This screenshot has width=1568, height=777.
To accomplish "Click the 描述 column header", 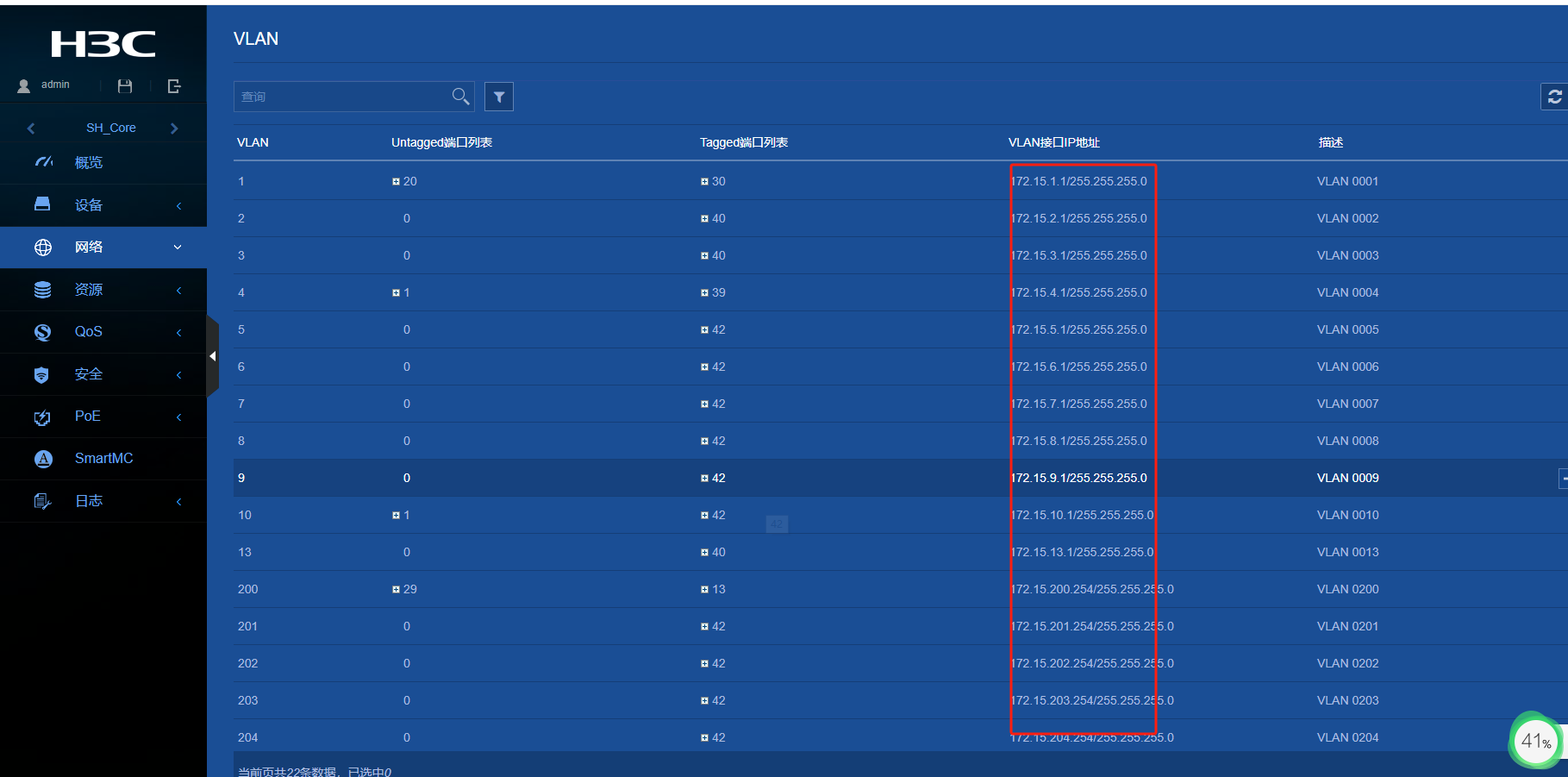I will coord(1331,142).
